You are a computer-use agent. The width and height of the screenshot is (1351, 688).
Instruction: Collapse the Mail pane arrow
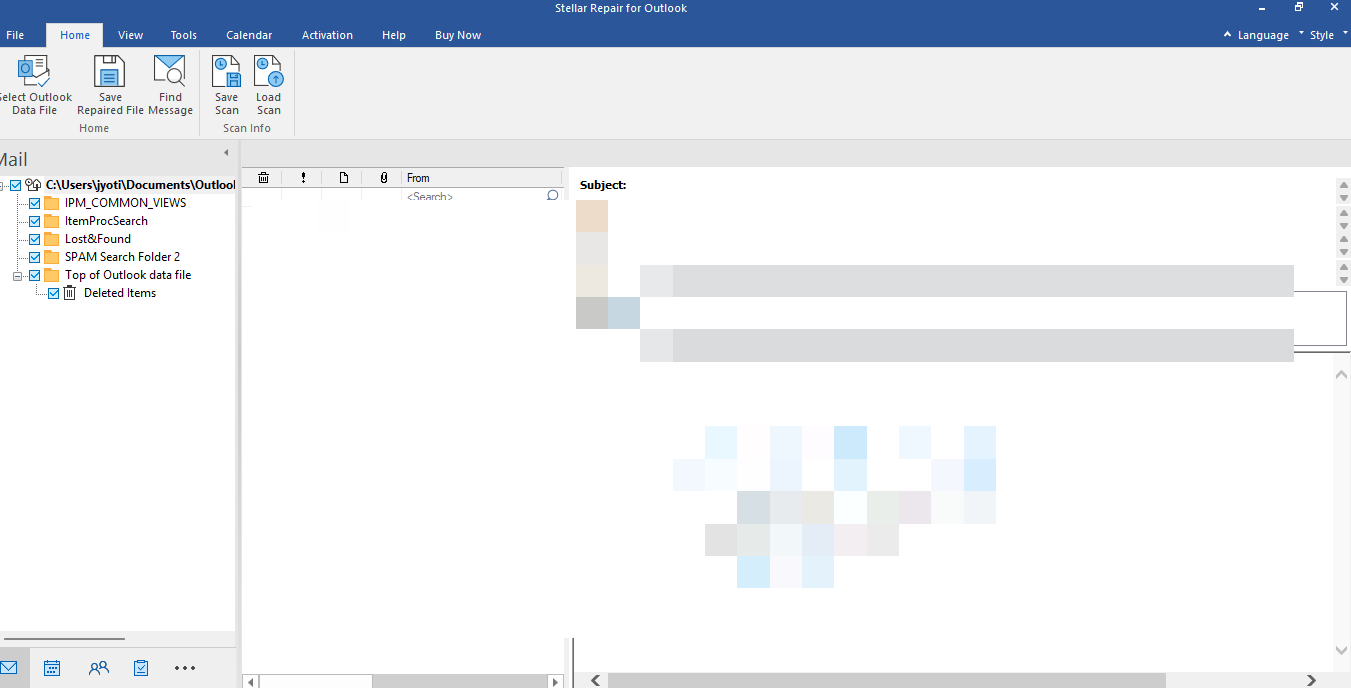tap(226, 153)
